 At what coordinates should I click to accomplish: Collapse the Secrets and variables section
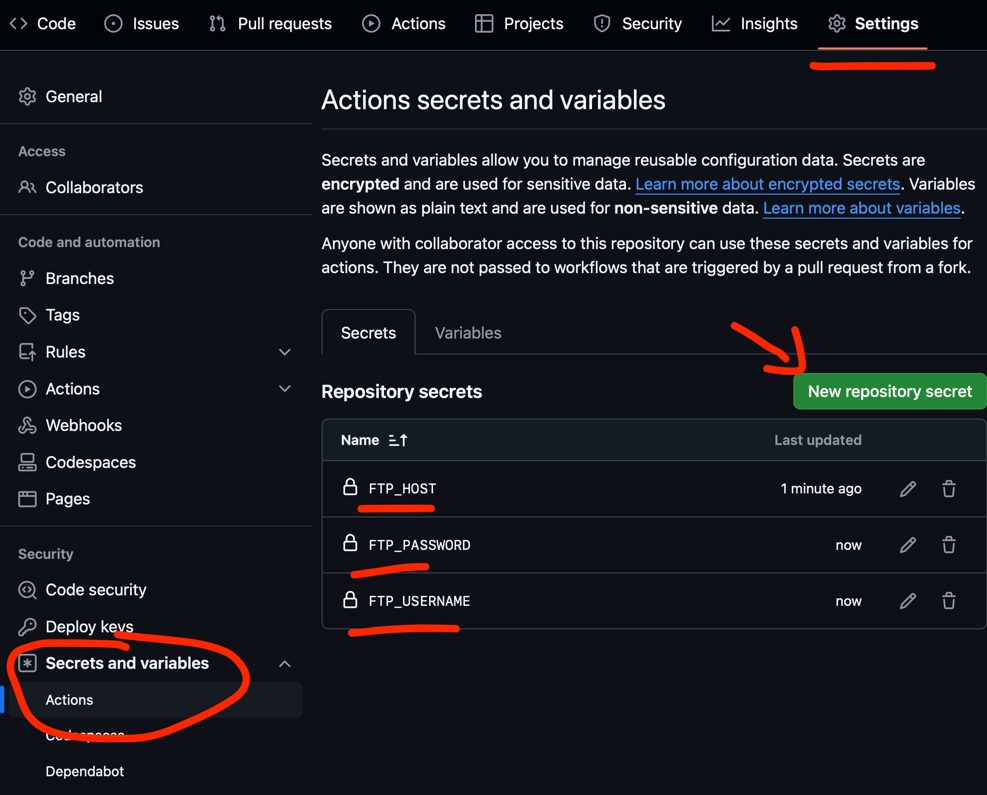coord(284,664)
